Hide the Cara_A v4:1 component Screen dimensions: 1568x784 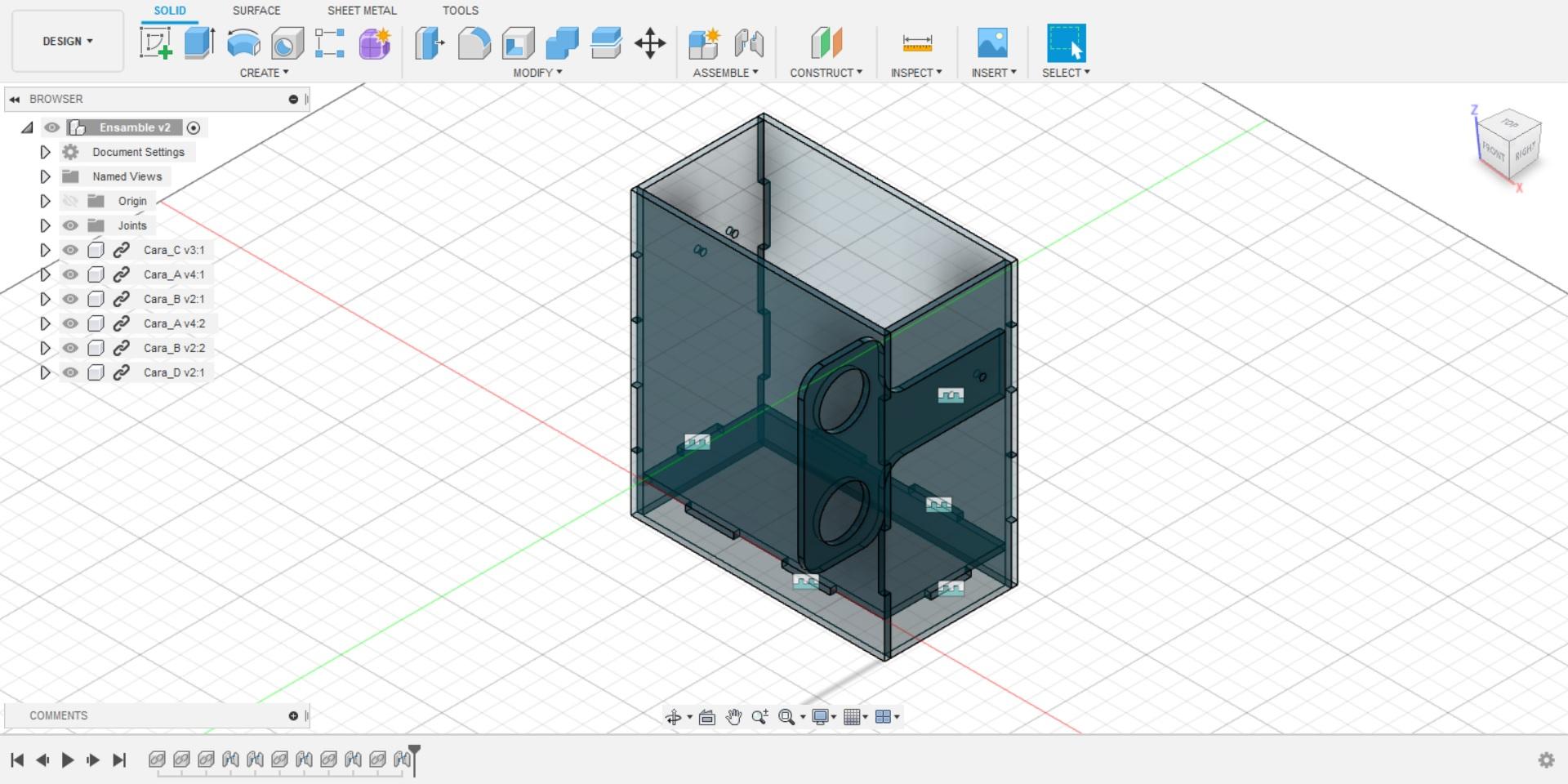(70, 274)
